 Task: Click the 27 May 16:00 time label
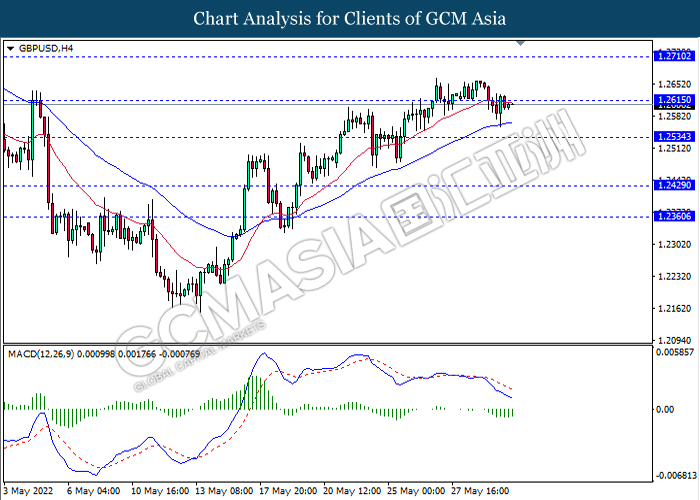pos(480,491)
